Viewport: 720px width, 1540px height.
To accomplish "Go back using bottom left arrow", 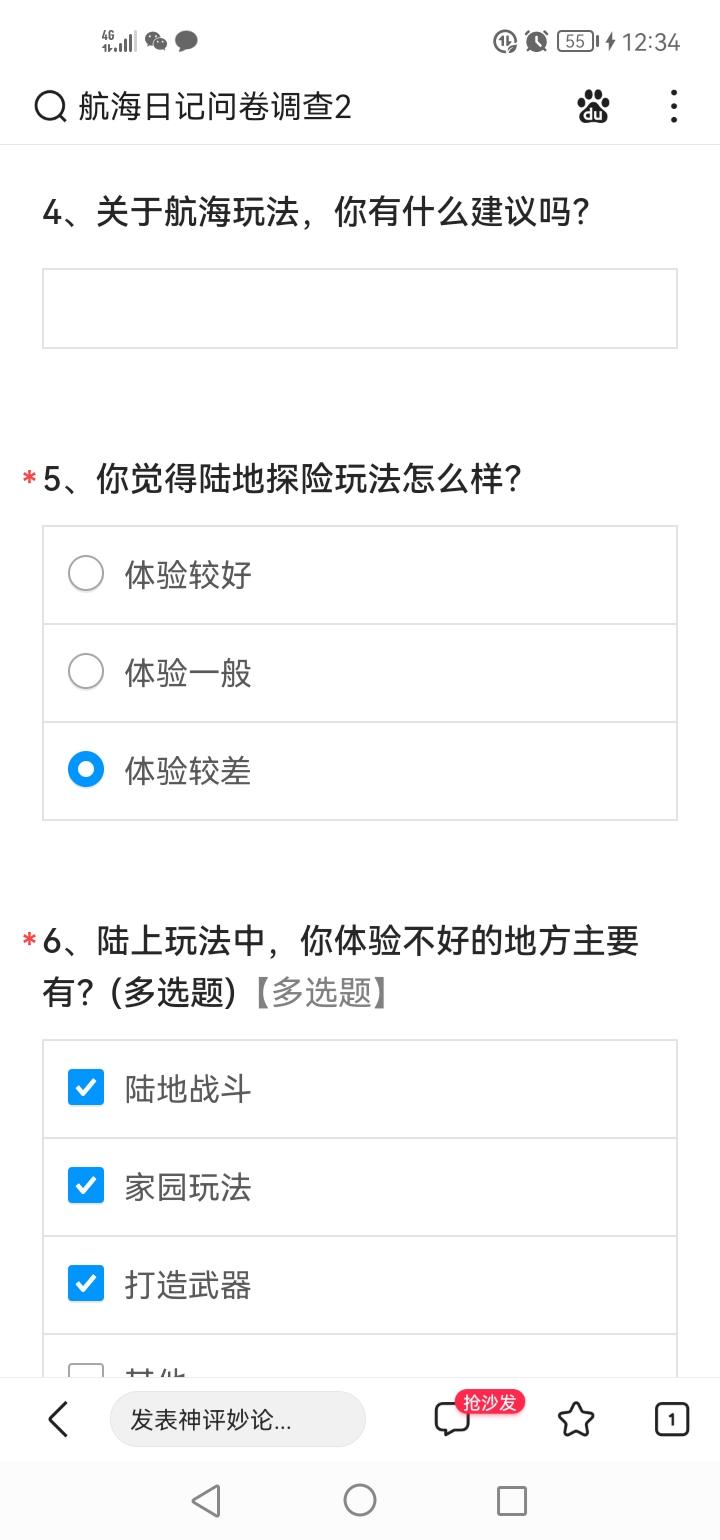I will tap(58, 1419).
